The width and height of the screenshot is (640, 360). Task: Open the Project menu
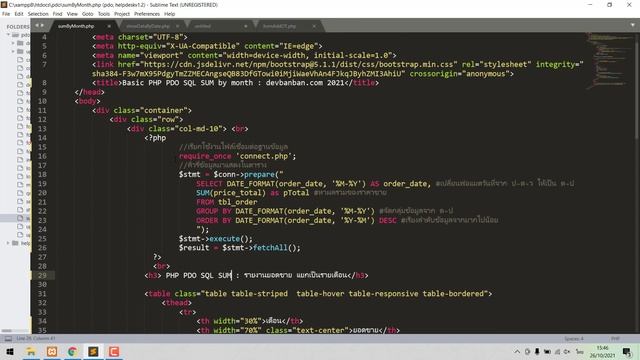pos(122,13)
